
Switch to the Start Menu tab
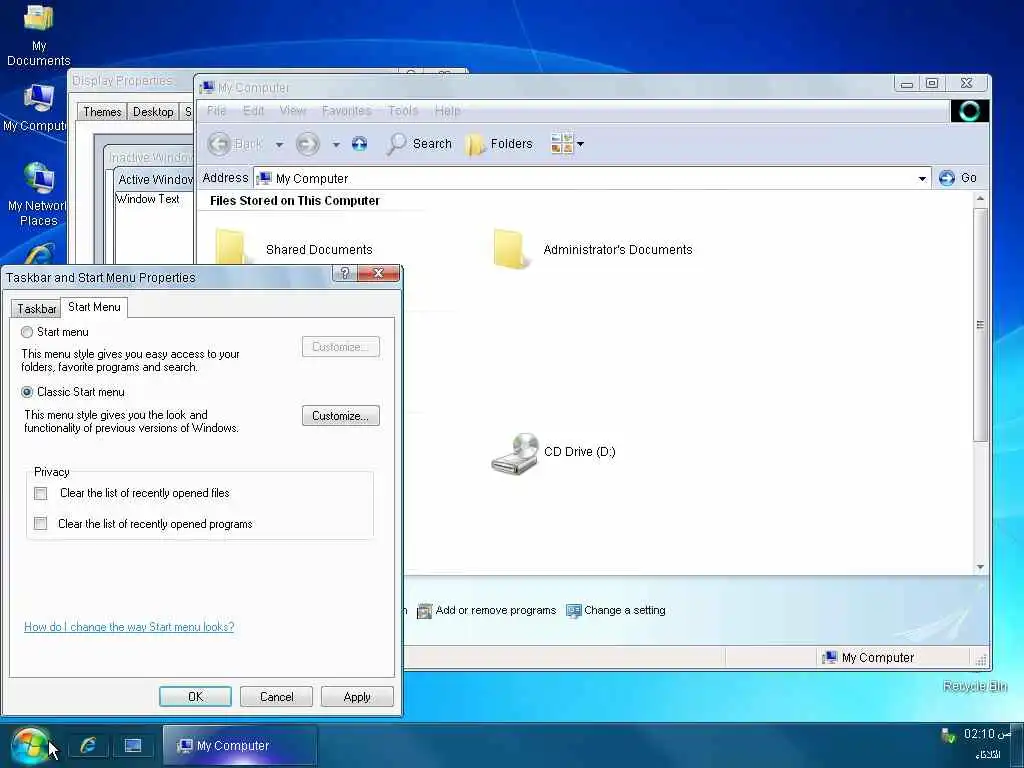pyautogui.click(x=94, y=307)
